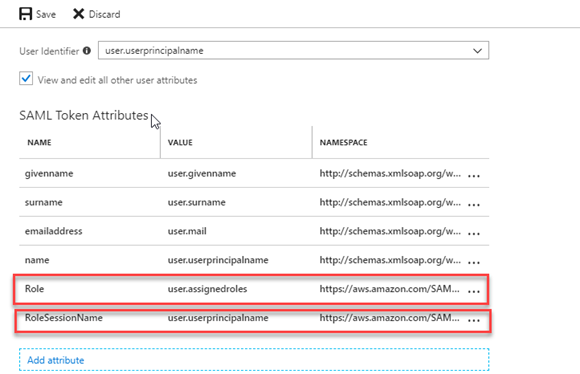Select the user.assignedroles value cell
The width and height of the screenshot is (580, 374).
coord(208,289)
